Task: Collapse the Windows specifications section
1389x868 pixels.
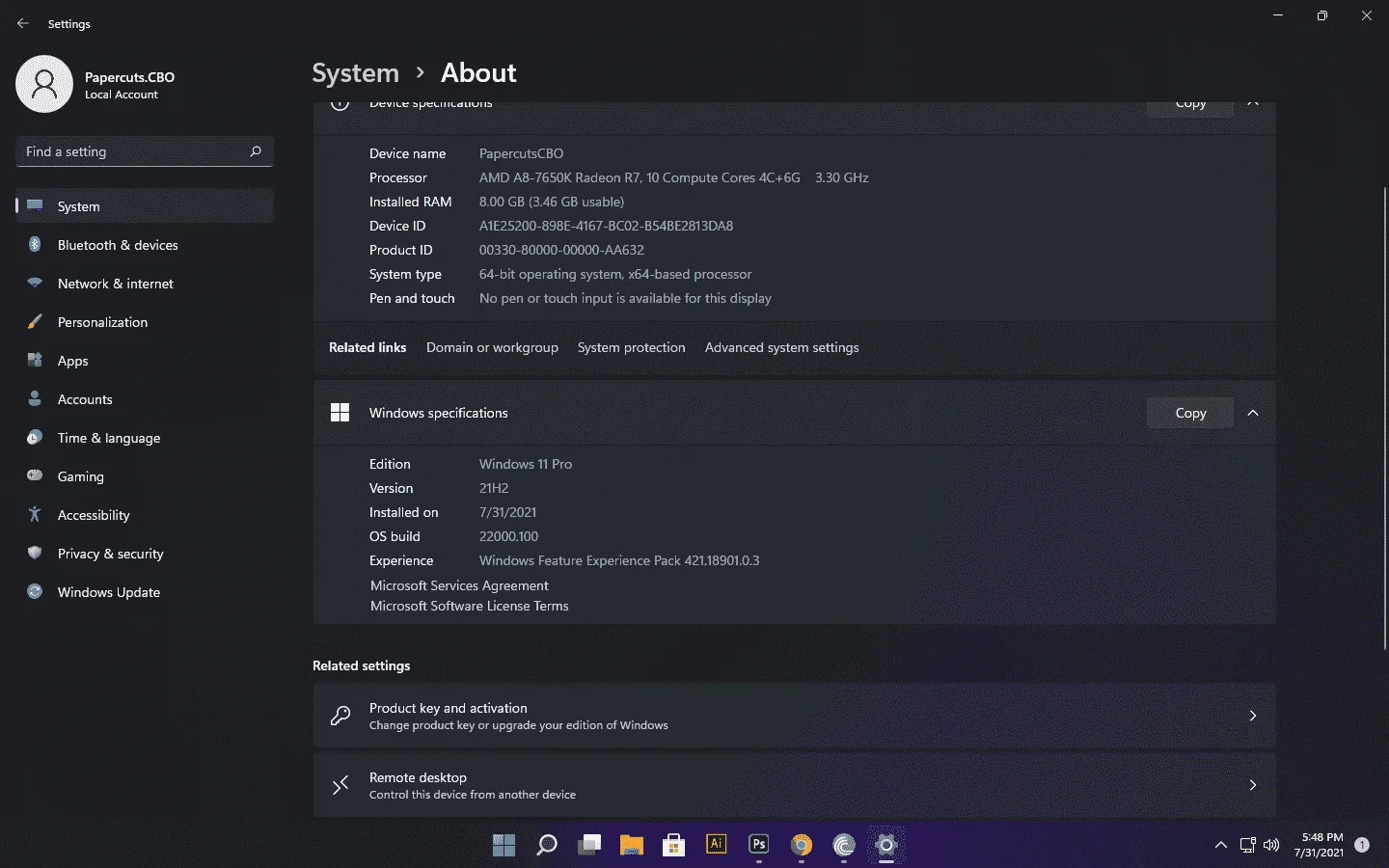Action: point(1253,413)
